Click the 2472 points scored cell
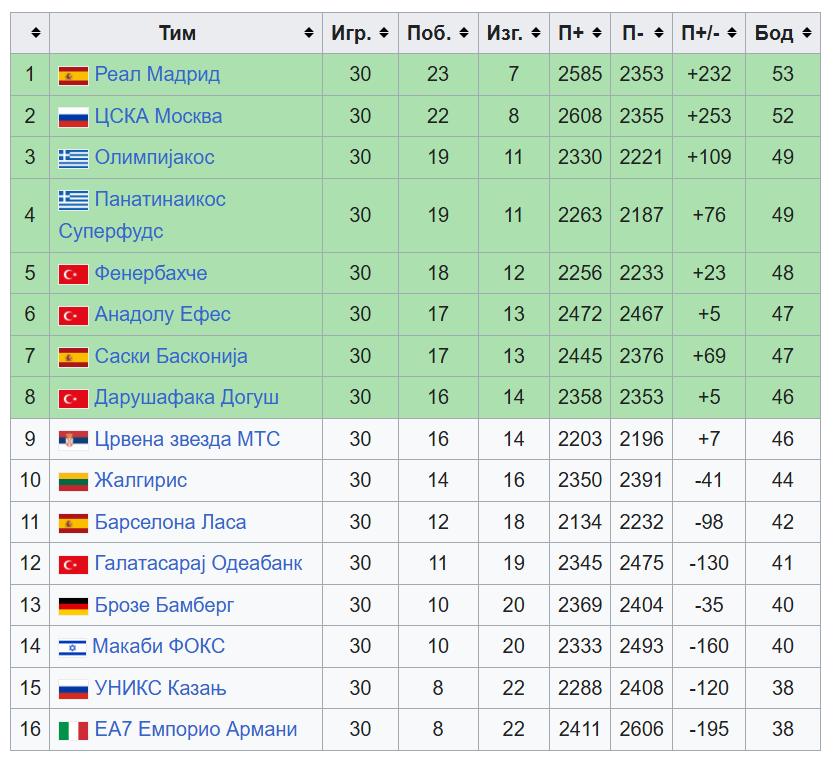 tap(580, 314)
